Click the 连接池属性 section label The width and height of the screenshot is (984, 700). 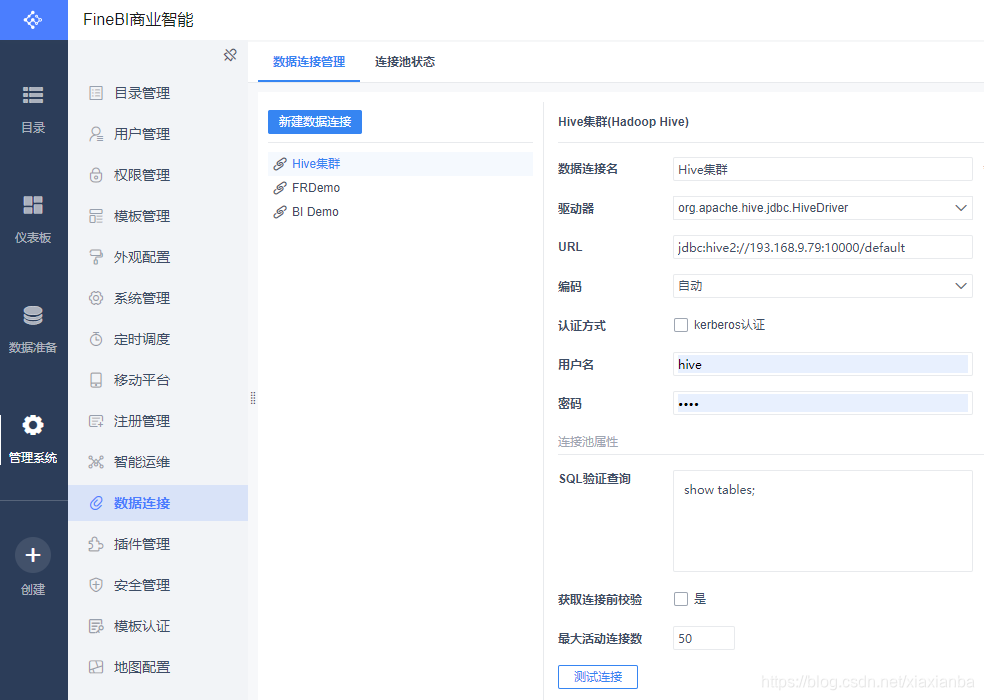(x=588, y=442)
